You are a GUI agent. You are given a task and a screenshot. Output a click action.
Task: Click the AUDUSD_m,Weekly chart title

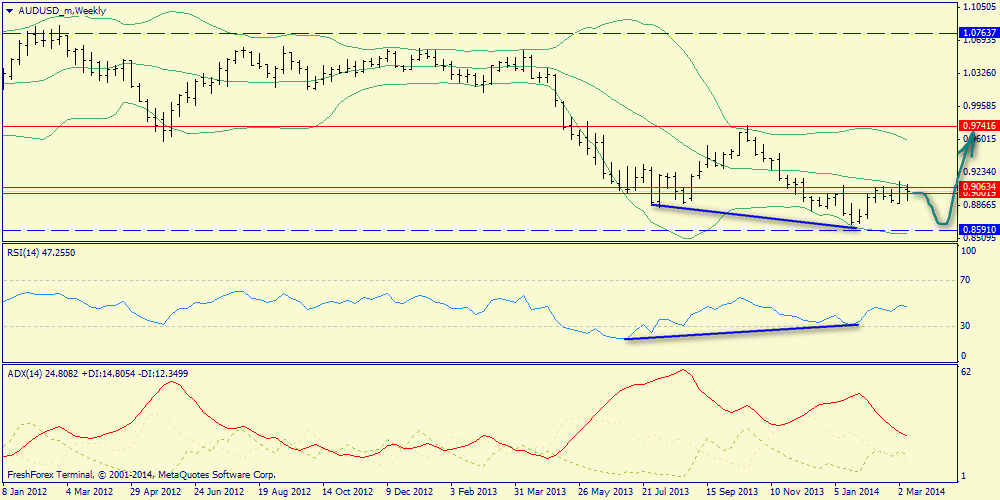62,10
